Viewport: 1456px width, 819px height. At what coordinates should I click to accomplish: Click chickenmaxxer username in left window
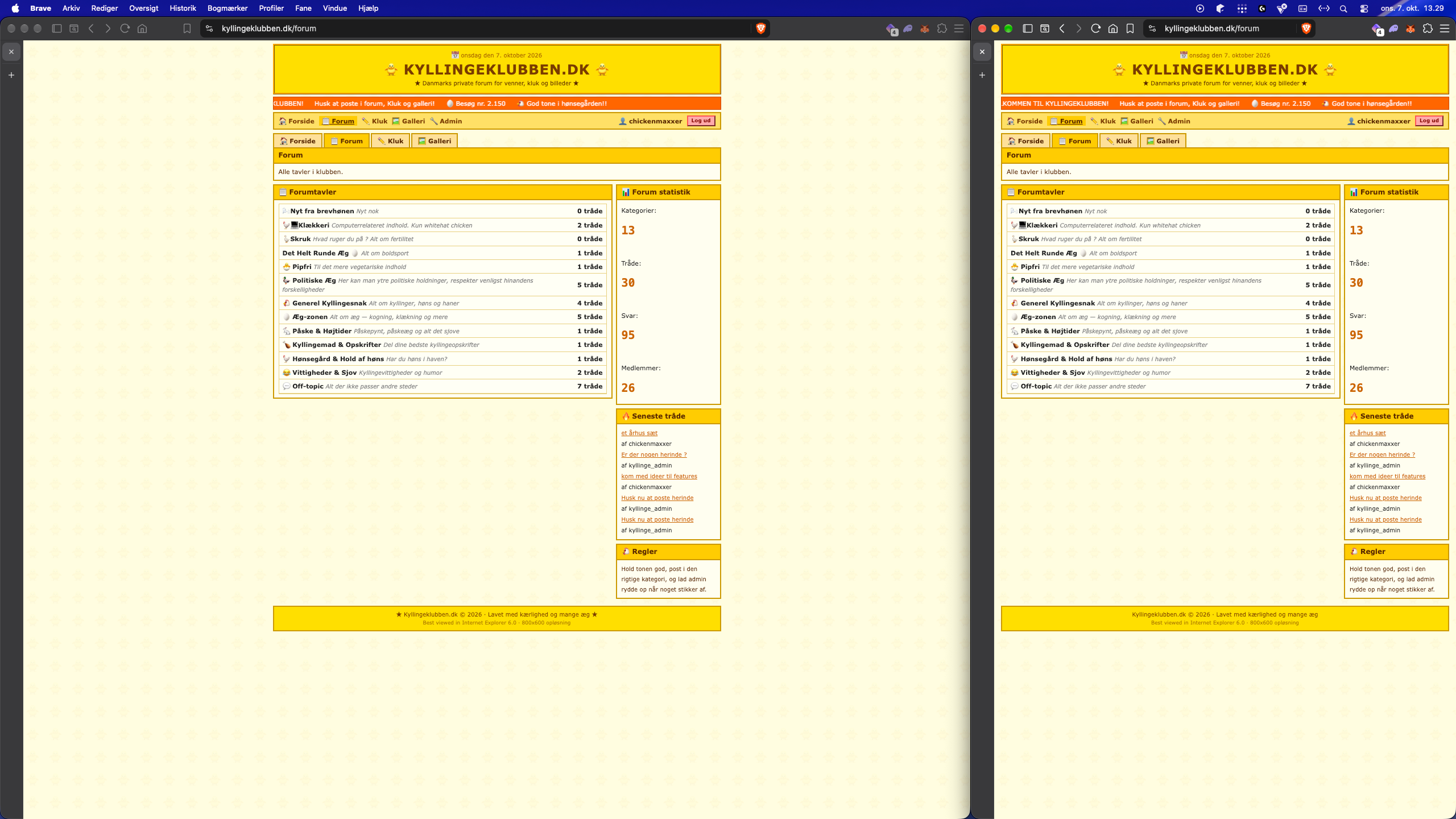(655, 121)
